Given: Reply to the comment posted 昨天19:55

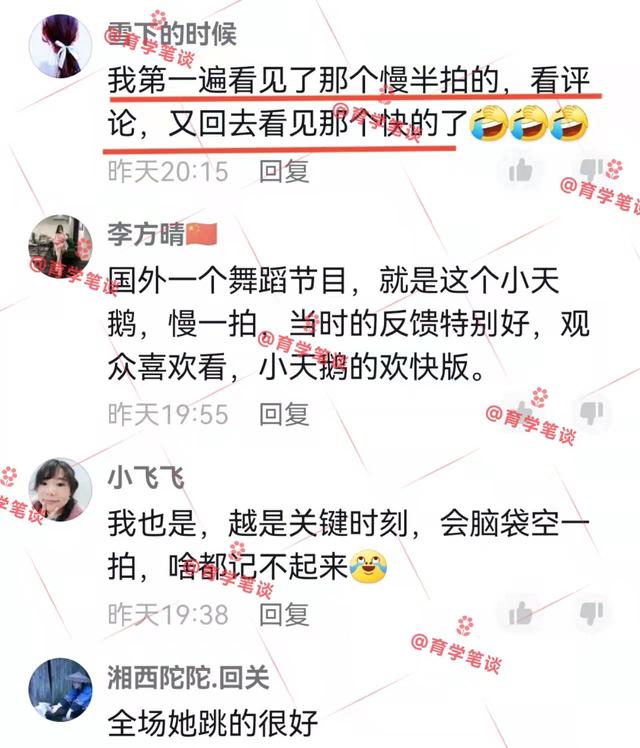Looking at the screenshot, I should [284, 414].
